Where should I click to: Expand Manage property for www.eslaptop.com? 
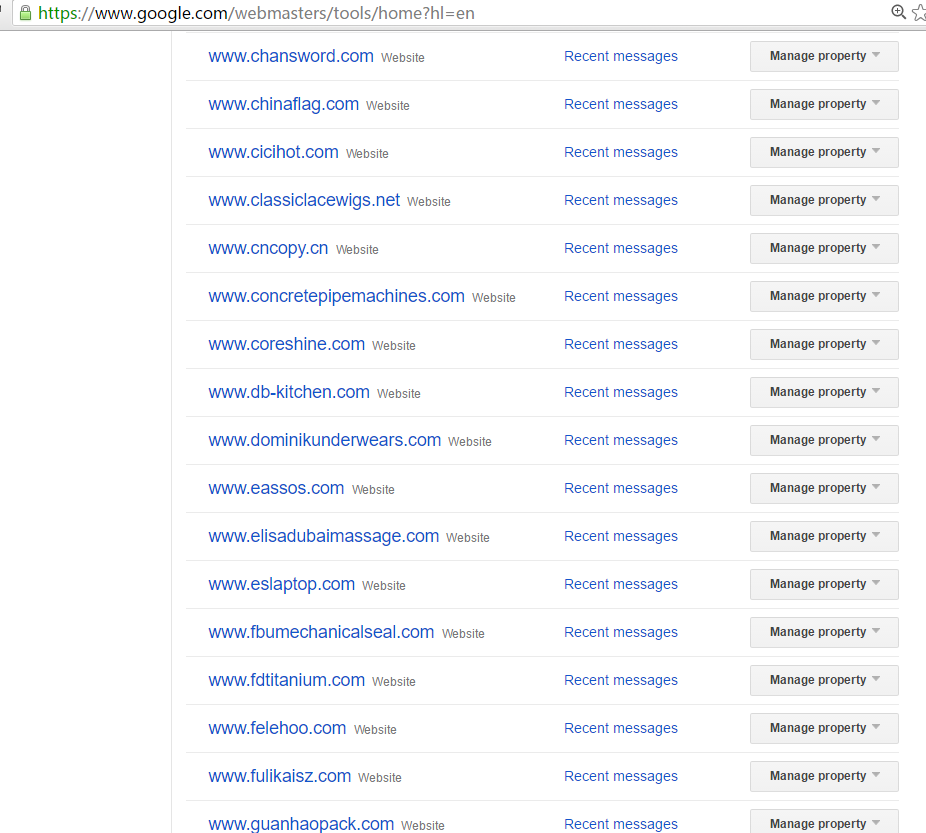point(824,584)
